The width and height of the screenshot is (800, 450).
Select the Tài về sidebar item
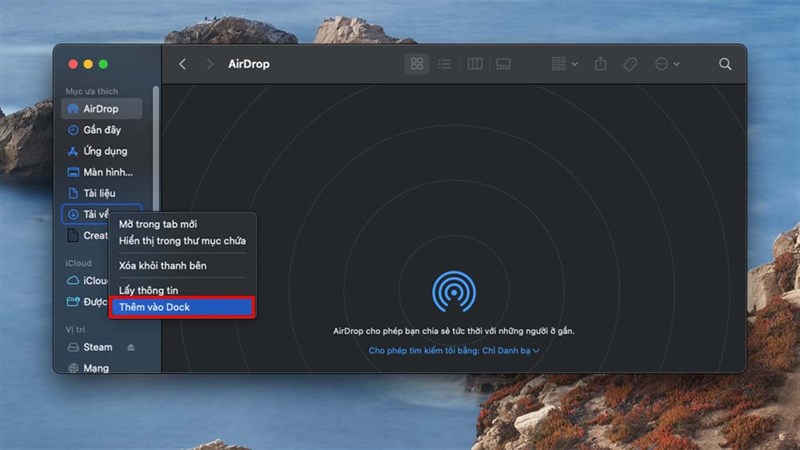click(87, 214)
